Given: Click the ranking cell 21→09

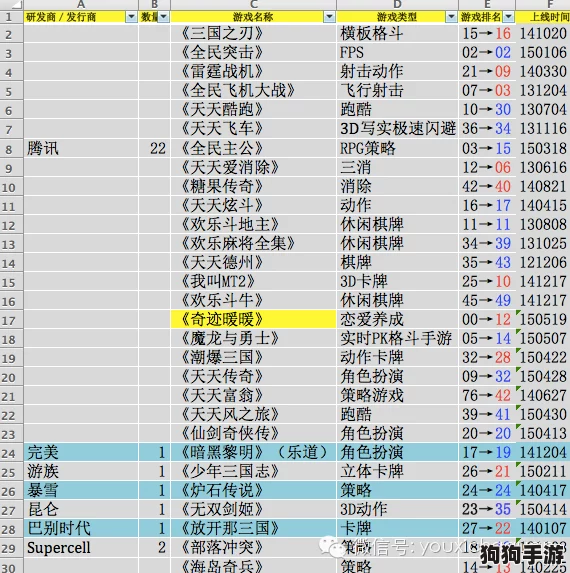Looking at the screenshot, I should [x=487, y=72].
